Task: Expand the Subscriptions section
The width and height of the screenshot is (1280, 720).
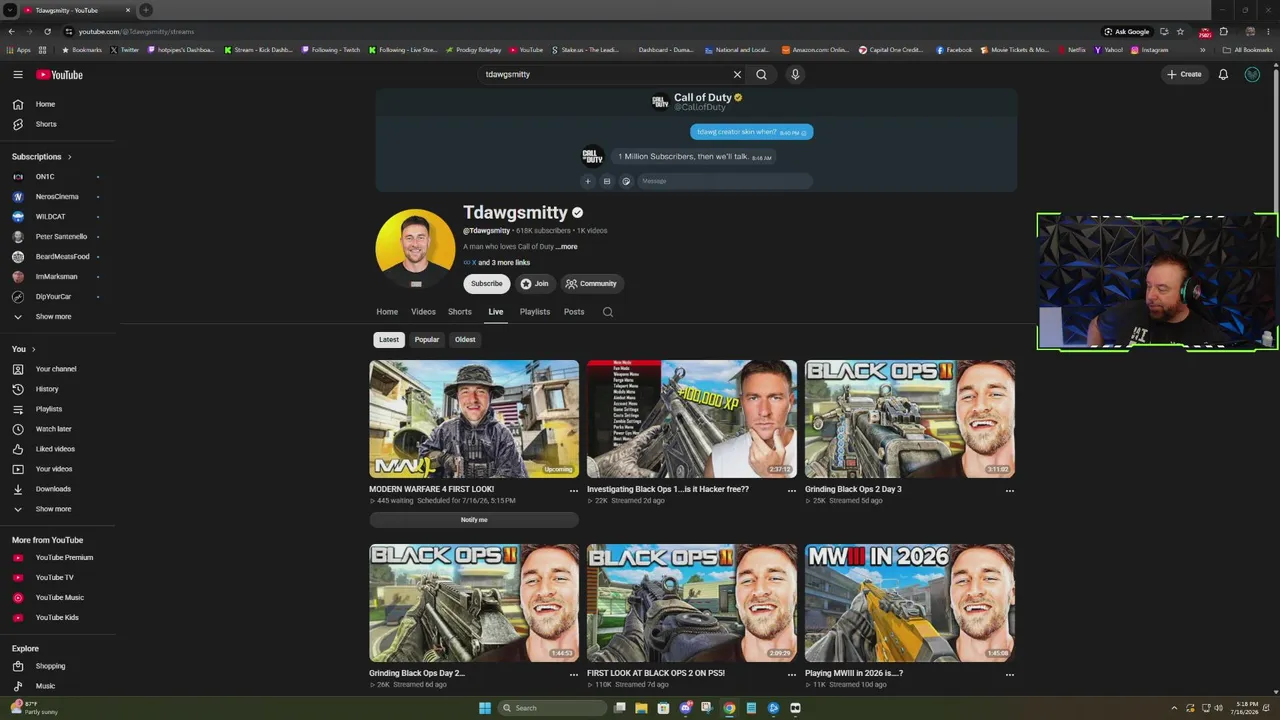Action: click(x=42, y=157)
